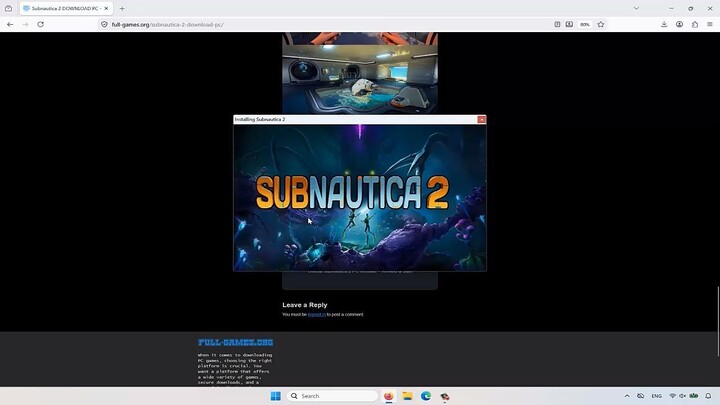Open the Wi-Fi network tray icon
720x405 pixels.
pos(672,396)
